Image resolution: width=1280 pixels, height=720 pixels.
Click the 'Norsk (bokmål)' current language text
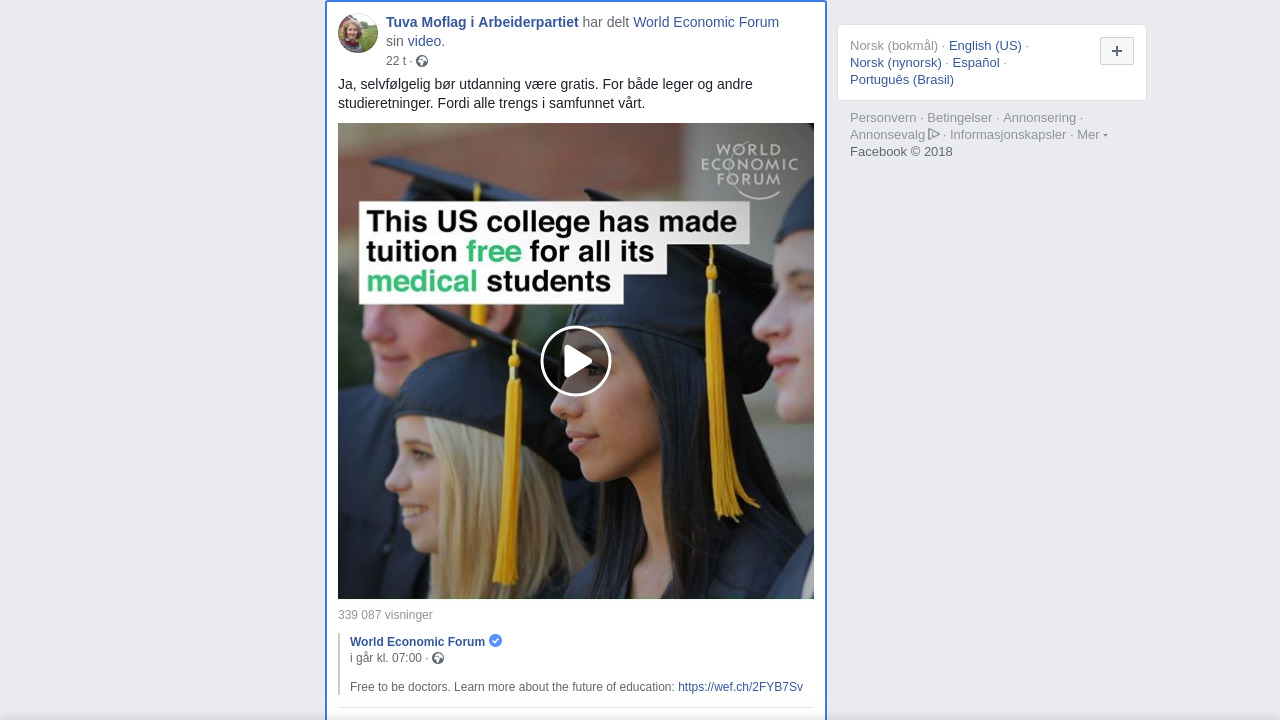click(894, 45)
